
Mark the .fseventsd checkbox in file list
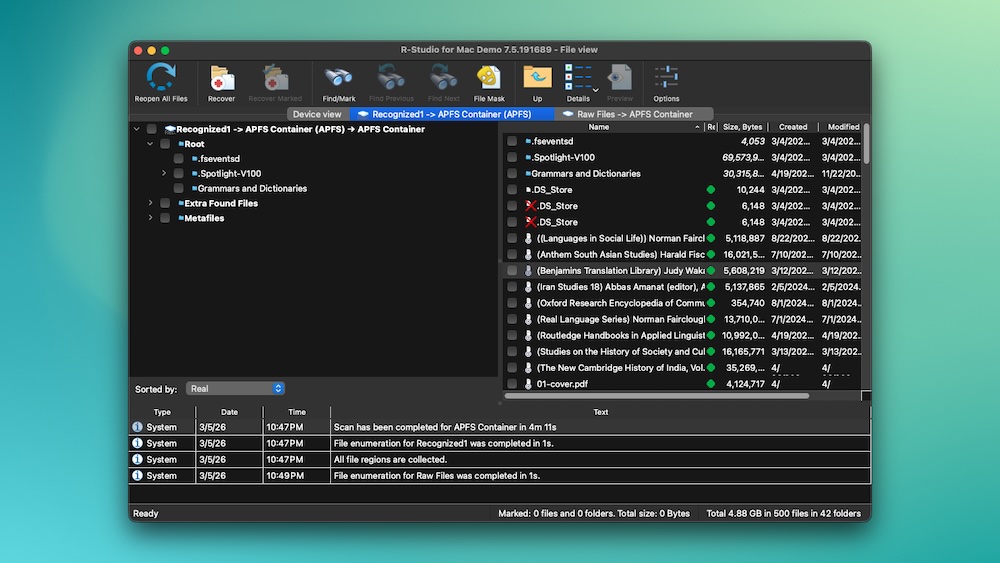click(x=512, y=141)
